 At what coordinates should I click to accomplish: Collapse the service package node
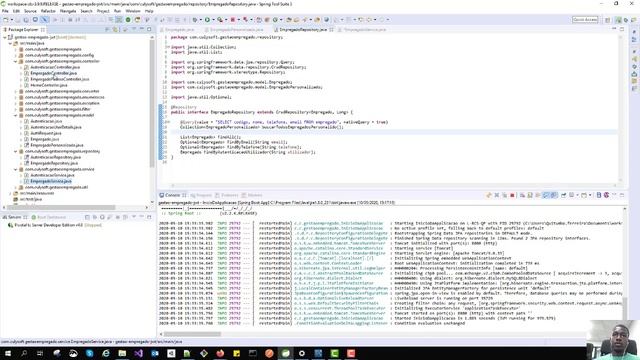(x=16, y=169)
